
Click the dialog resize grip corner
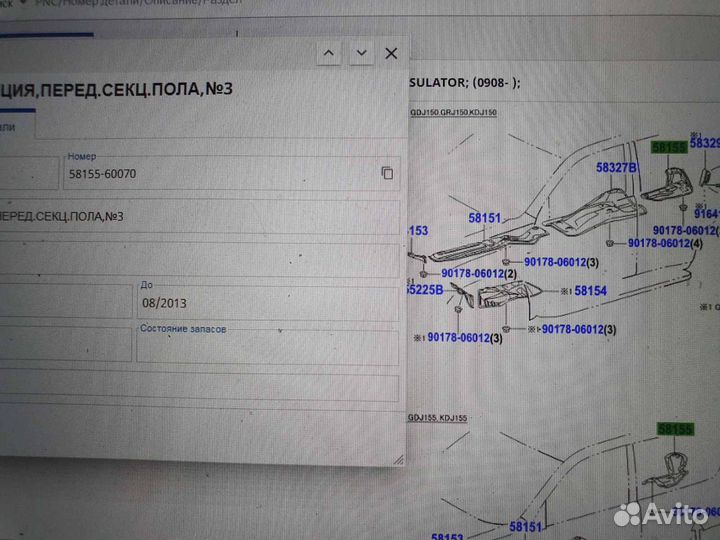click(x=398, y=459)
